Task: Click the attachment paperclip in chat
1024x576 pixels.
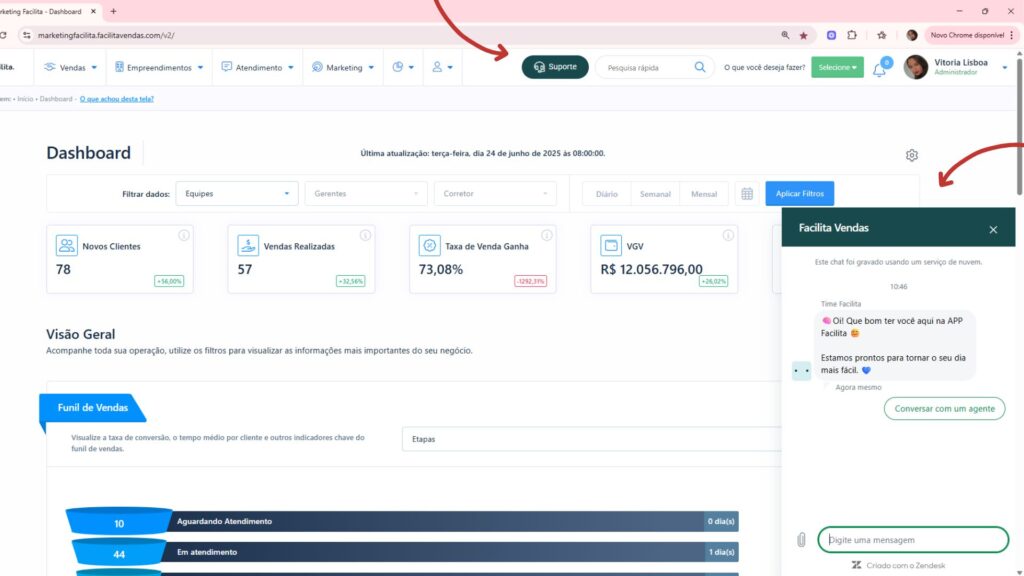Action: [801, 540]
